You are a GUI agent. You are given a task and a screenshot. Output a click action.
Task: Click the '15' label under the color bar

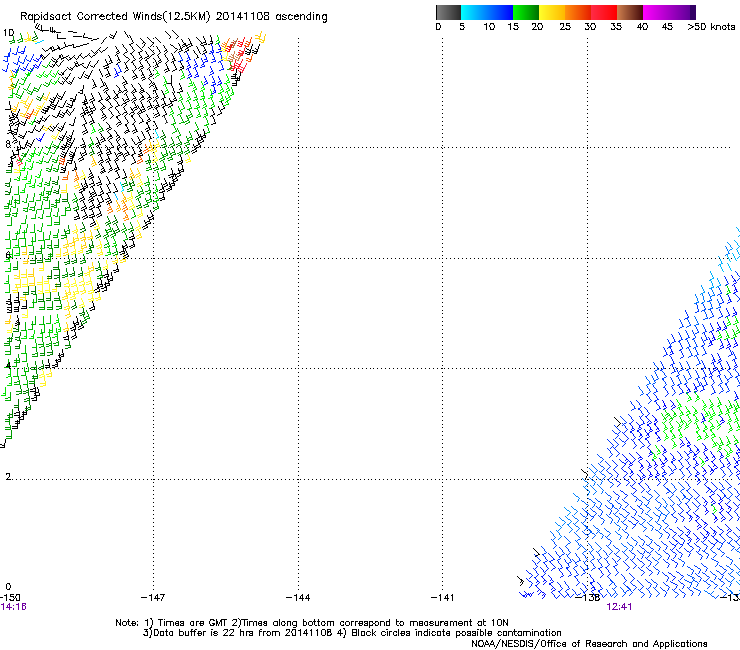[x=513, y=27]
